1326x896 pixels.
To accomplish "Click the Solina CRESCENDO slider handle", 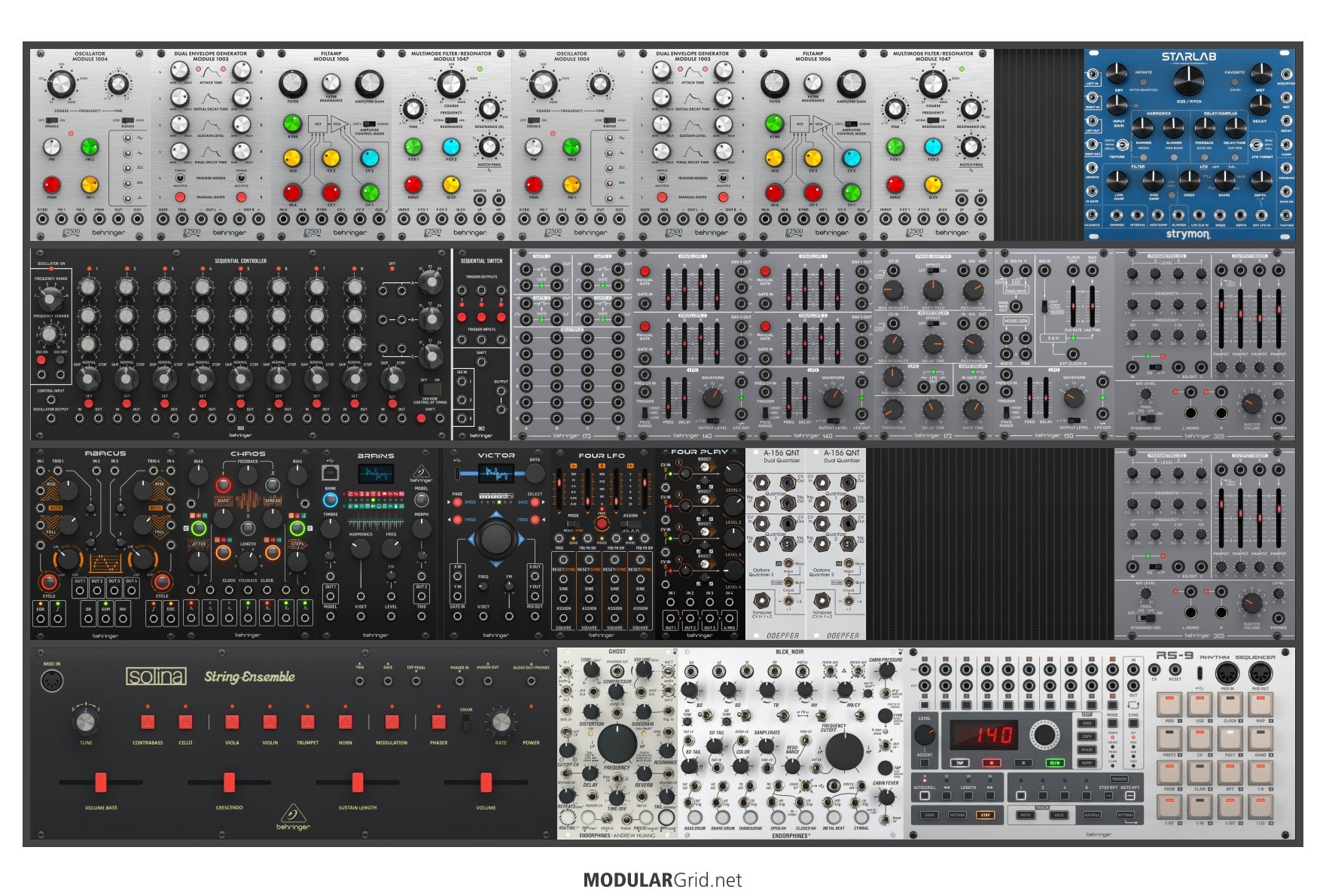I will [x=229, y=783].
